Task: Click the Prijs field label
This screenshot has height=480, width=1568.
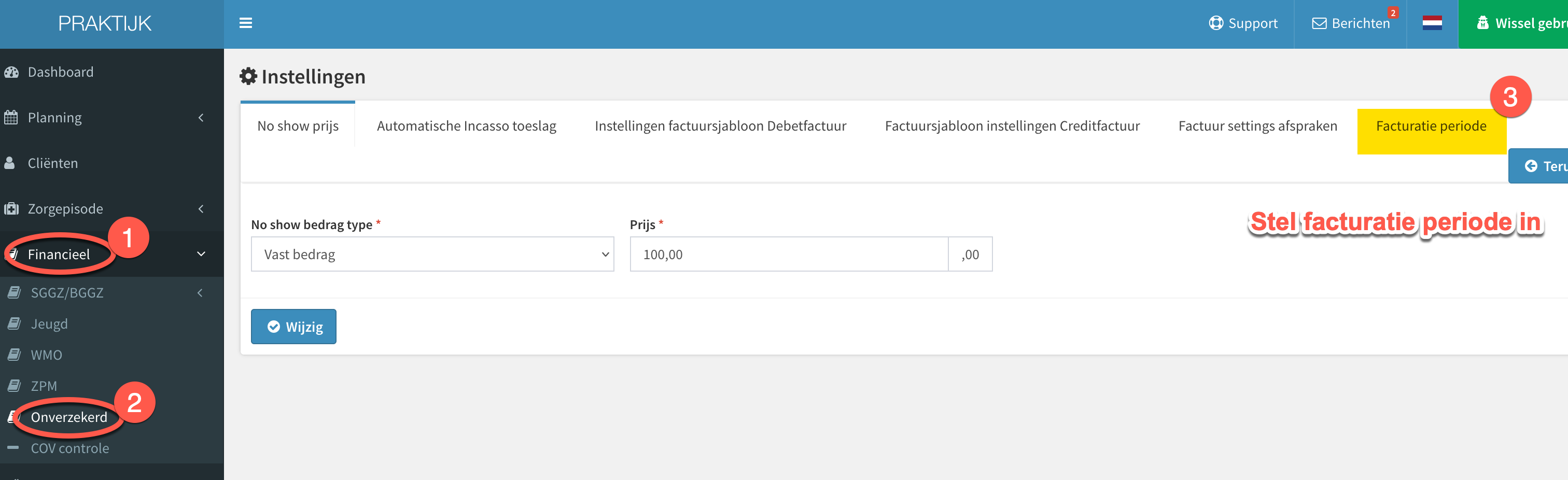Action: 642,224
